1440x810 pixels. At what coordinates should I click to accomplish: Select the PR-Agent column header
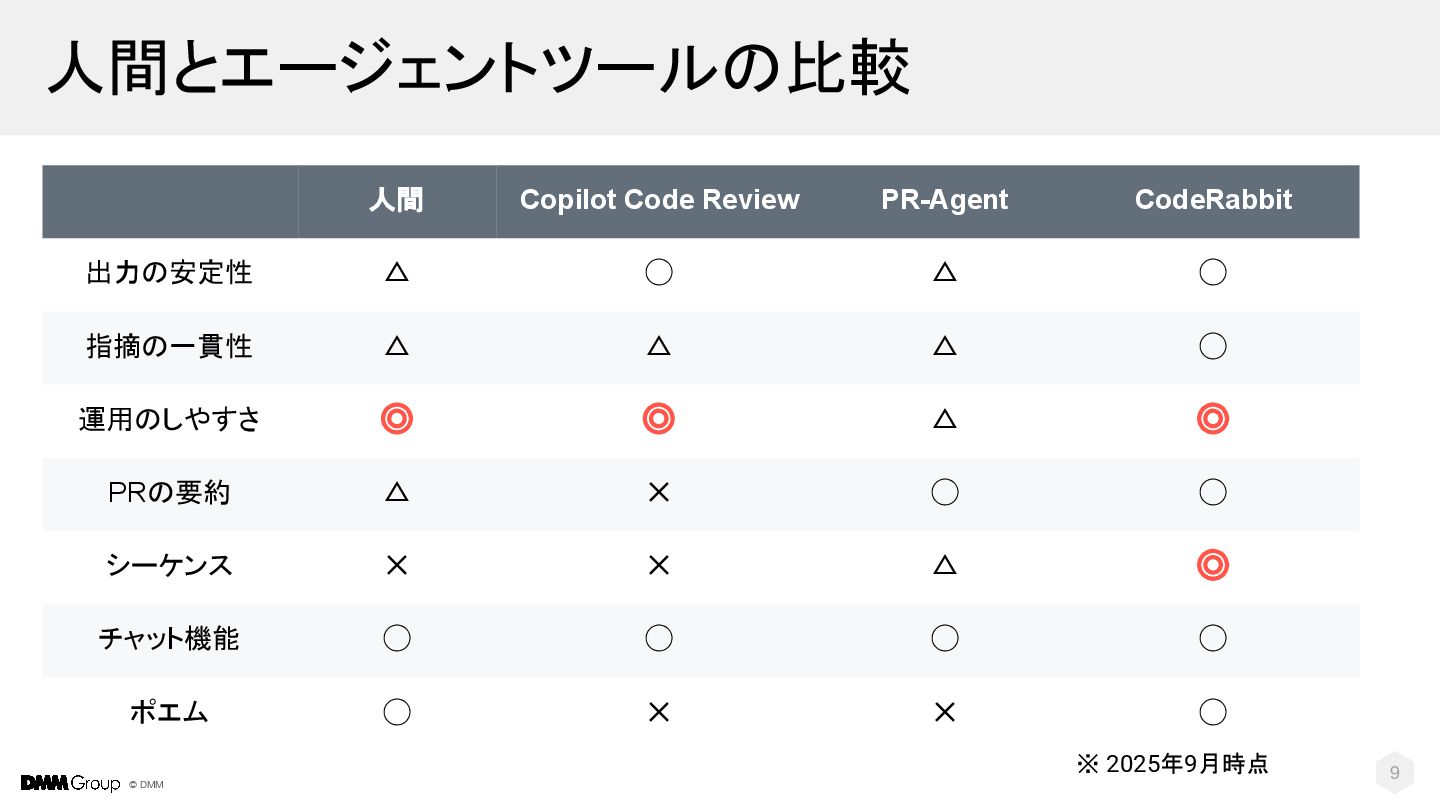pos(945,200)
